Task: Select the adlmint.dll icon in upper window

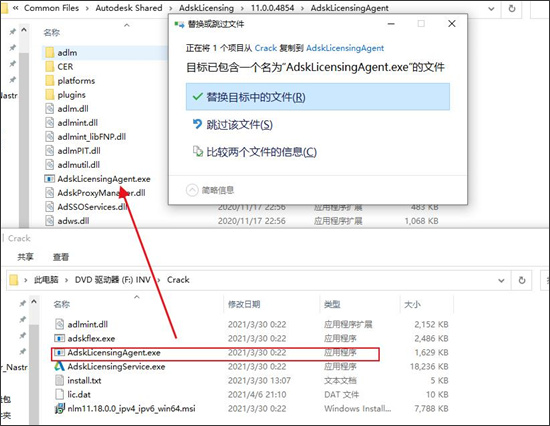Action: pyautogui.click(x=49, y=123)
